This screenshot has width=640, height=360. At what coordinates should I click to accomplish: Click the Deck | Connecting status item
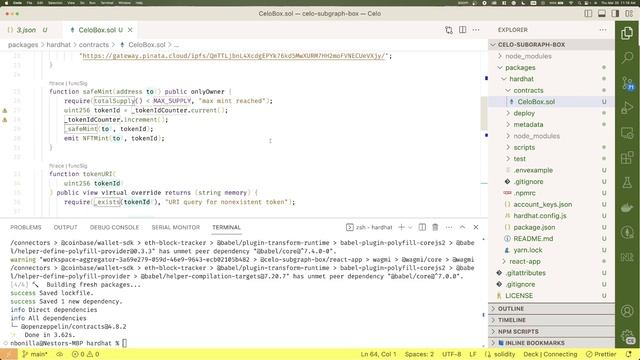coord(550,354)
